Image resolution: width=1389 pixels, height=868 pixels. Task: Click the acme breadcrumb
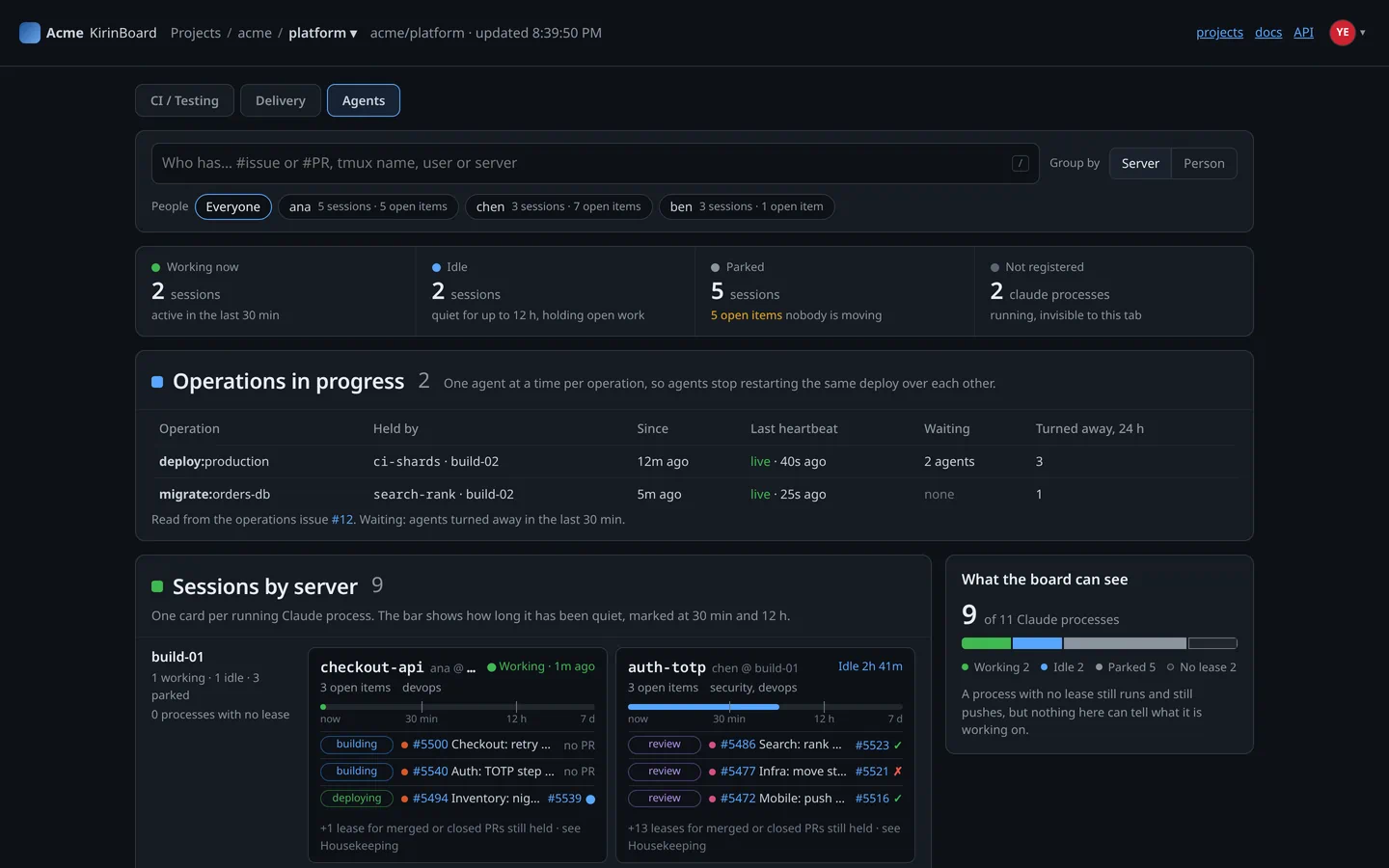click(255, 33)
